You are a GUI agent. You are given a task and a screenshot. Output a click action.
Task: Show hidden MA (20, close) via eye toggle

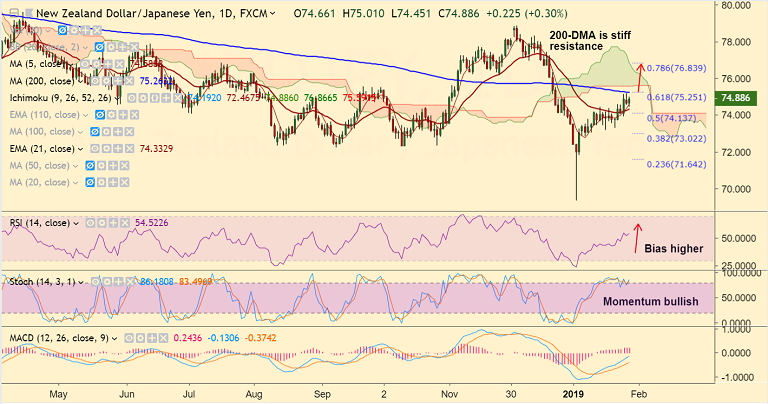click(x=90, y=182)
